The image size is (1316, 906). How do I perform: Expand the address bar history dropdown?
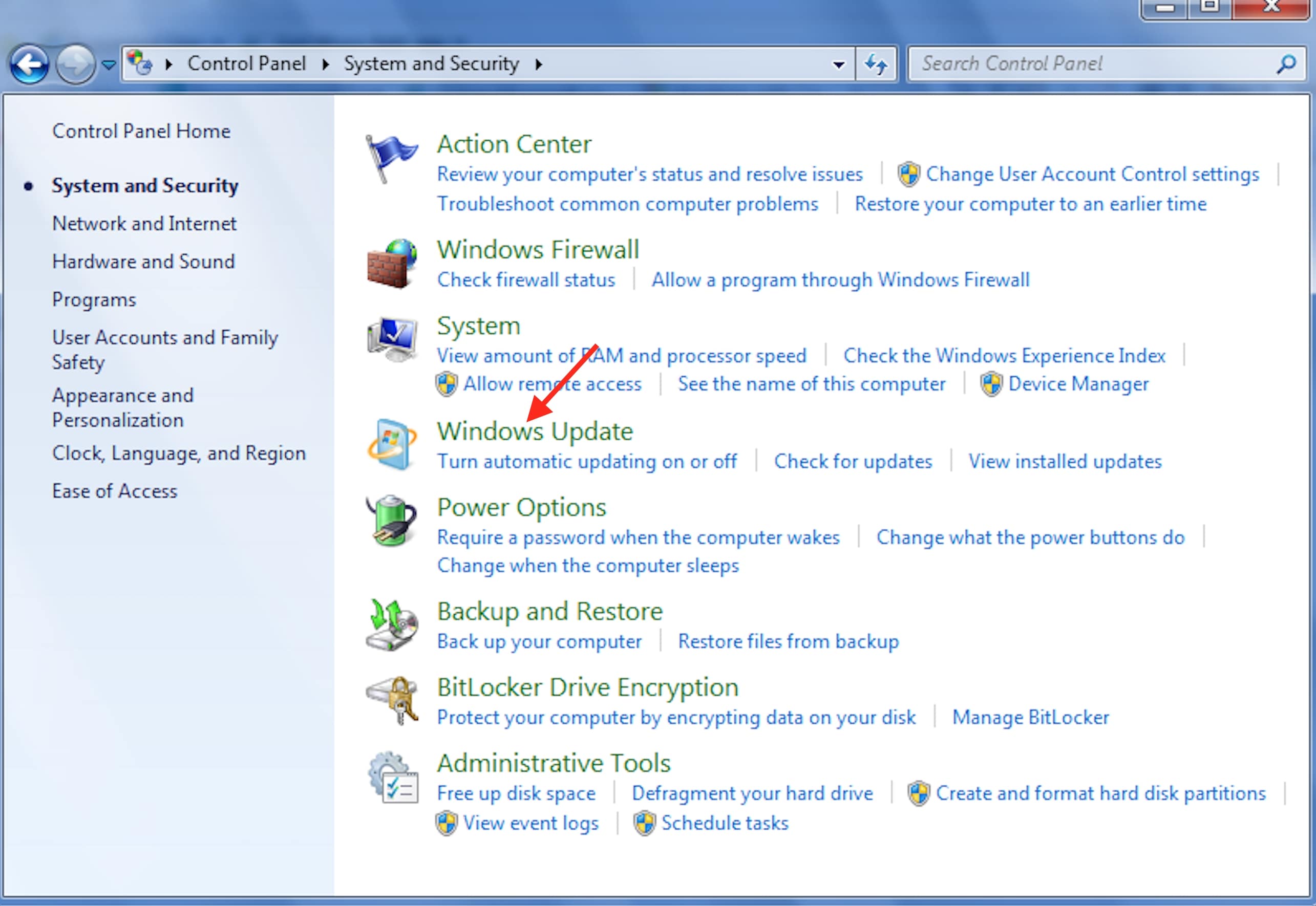(838, 64)
